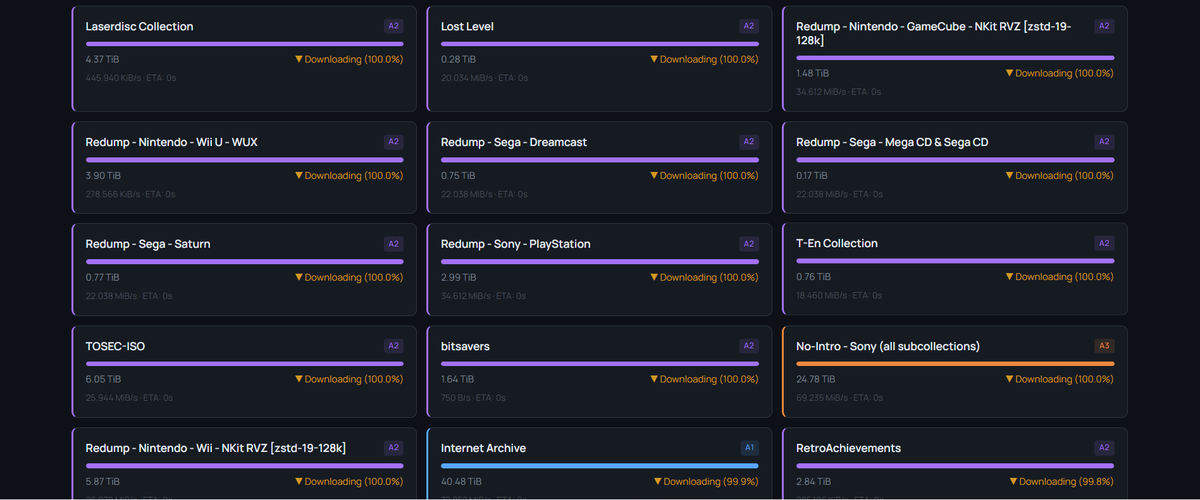Select the 5.87 TiB size value

103,482
